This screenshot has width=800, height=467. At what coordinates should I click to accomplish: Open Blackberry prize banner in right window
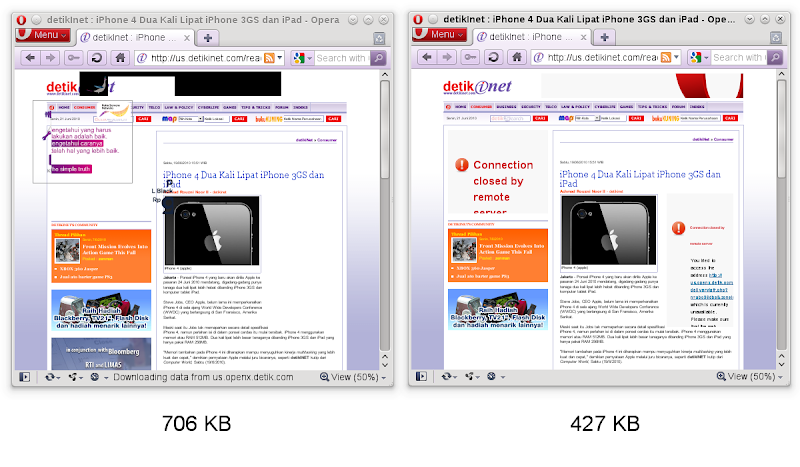(x=498, y=310)
